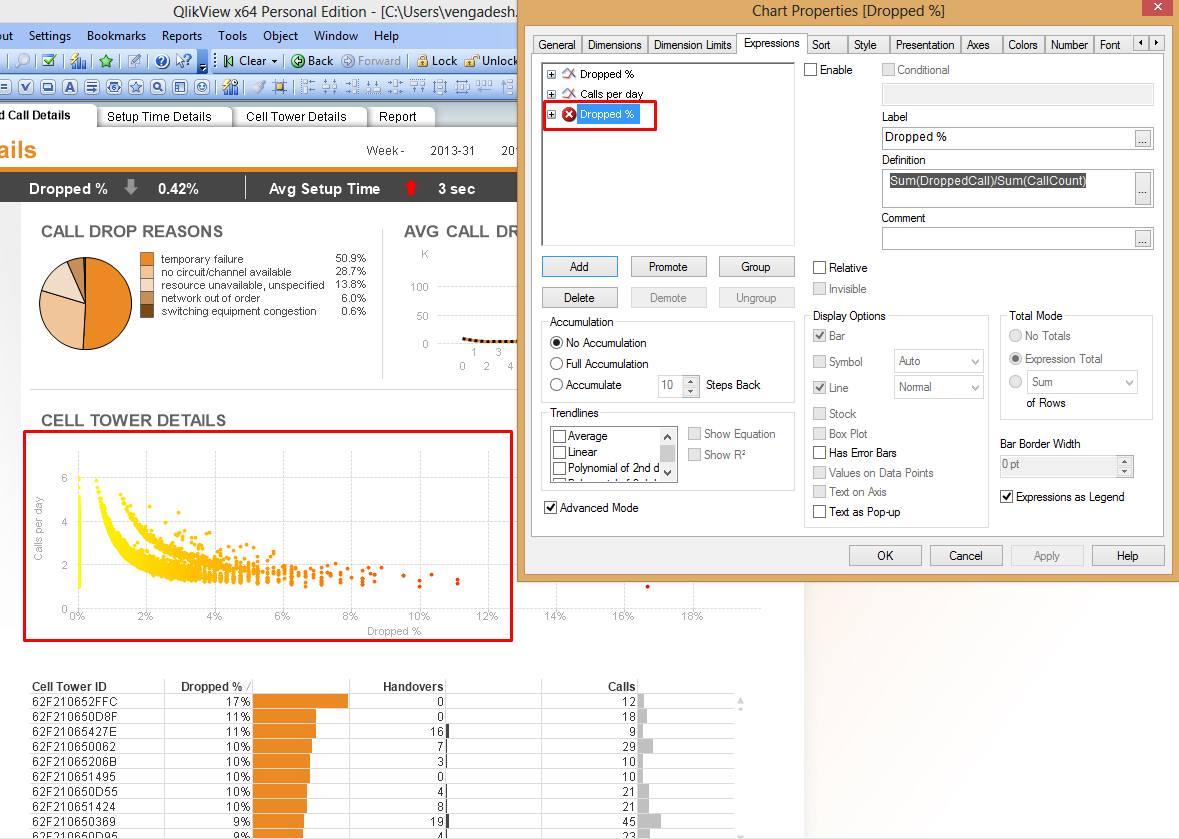Go Back with the green arrow icon
The width and height of the screenshot is (1179, 839).
click(298, 61)
